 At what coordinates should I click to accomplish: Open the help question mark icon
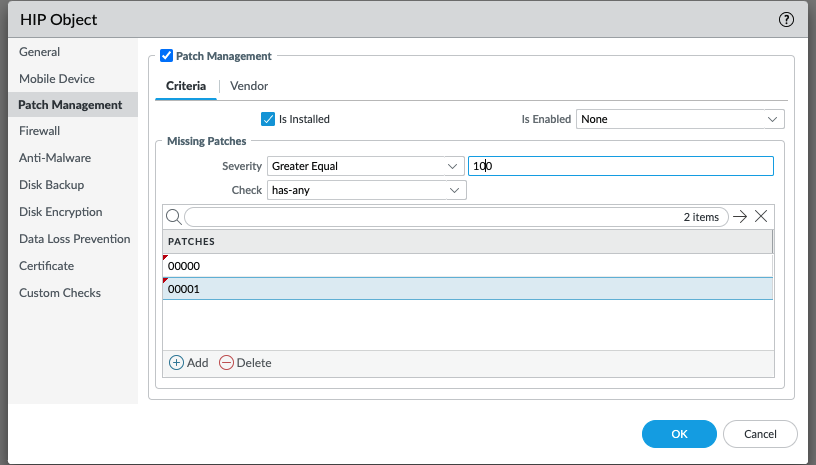[x=786, y=20]
